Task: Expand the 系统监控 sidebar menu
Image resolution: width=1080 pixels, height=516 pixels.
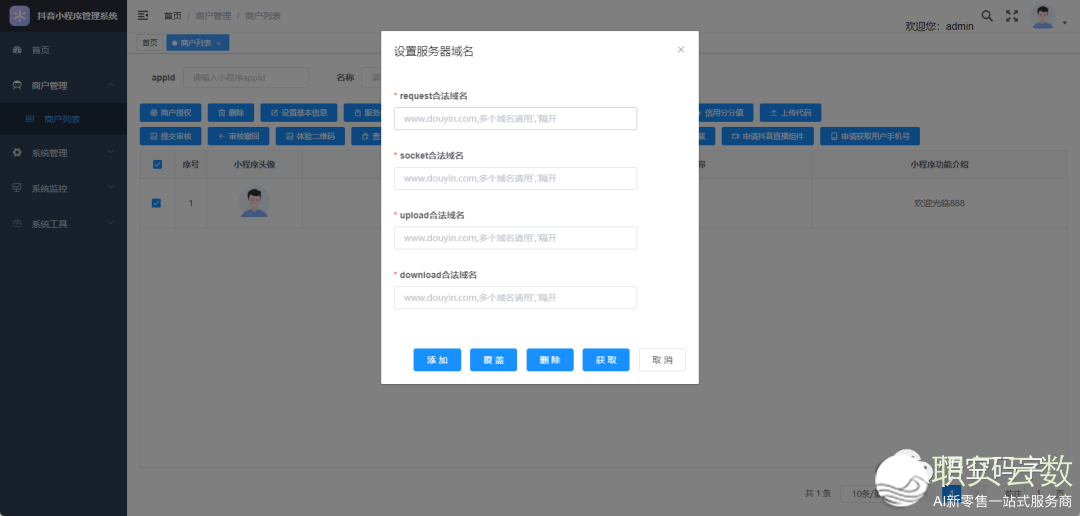Action: click(63, 188)
